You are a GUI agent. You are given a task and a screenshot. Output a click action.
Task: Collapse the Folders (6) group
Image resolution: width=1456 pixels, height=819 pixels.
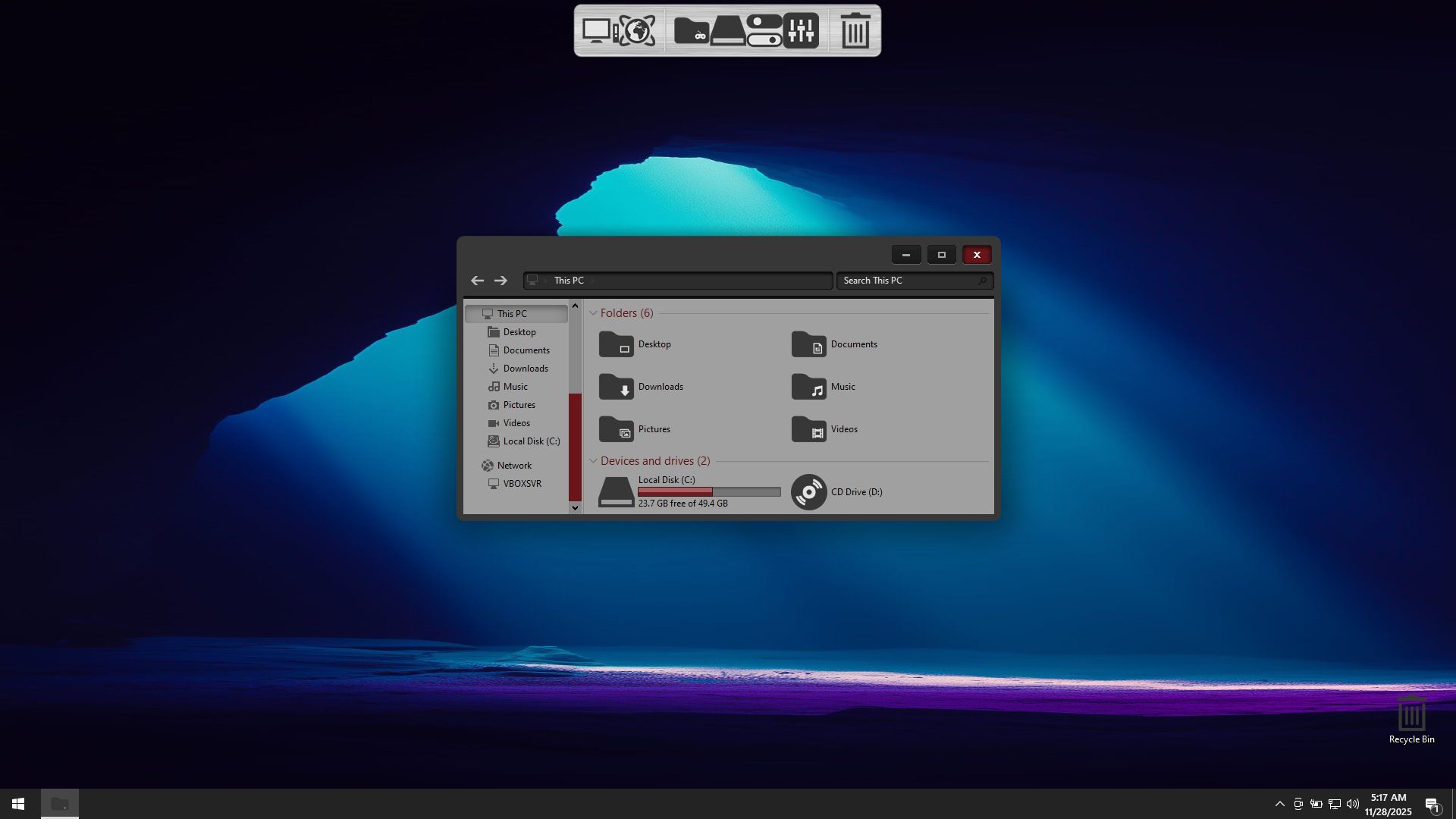(593, 313)
